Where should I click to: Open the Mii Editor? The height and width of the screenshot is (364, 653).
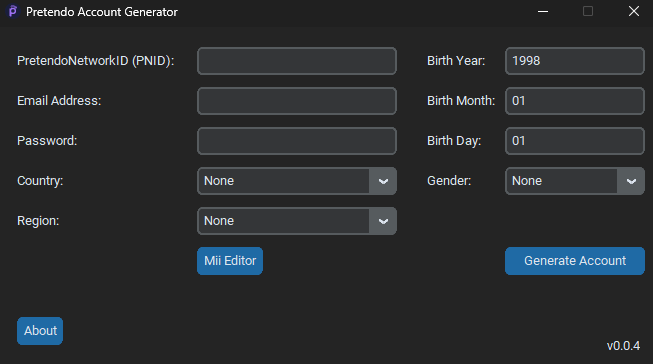230,261
